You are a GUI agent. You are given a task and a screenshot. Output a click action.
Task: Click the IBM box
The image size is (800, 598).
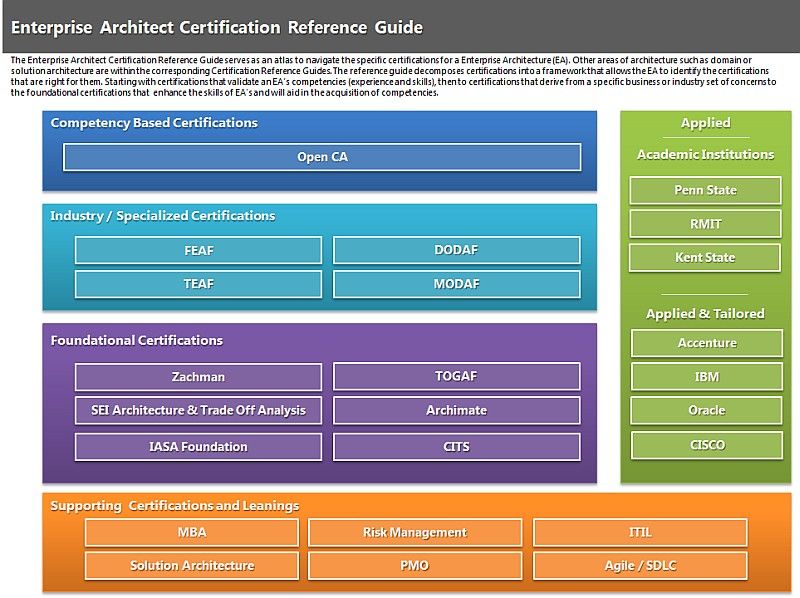707,377
